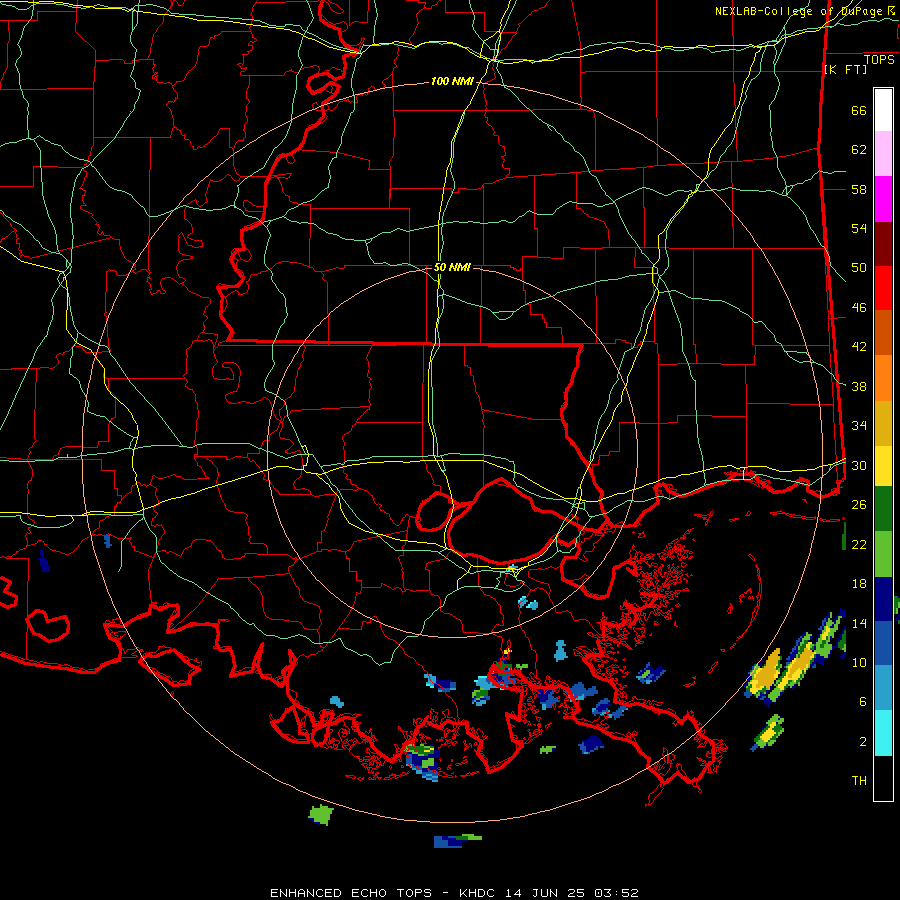This screenshot has height=900, width=900.
Task: Click the legend value 14
Action: (859, 623)
